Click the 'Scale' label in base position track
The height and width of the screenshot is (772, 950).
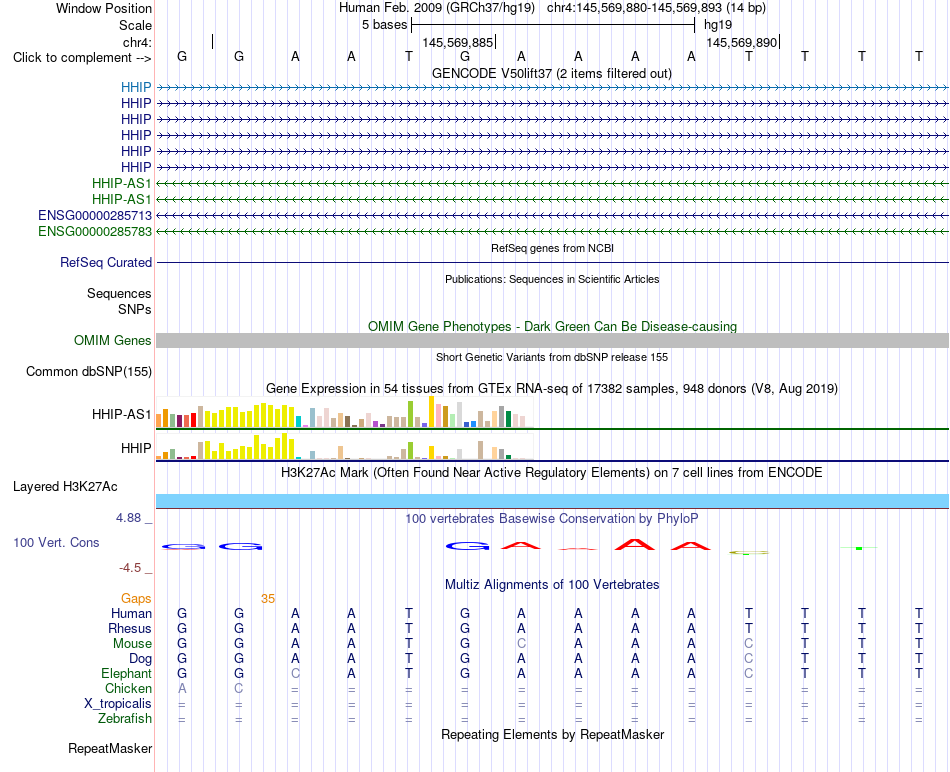(x=135, y=25)
